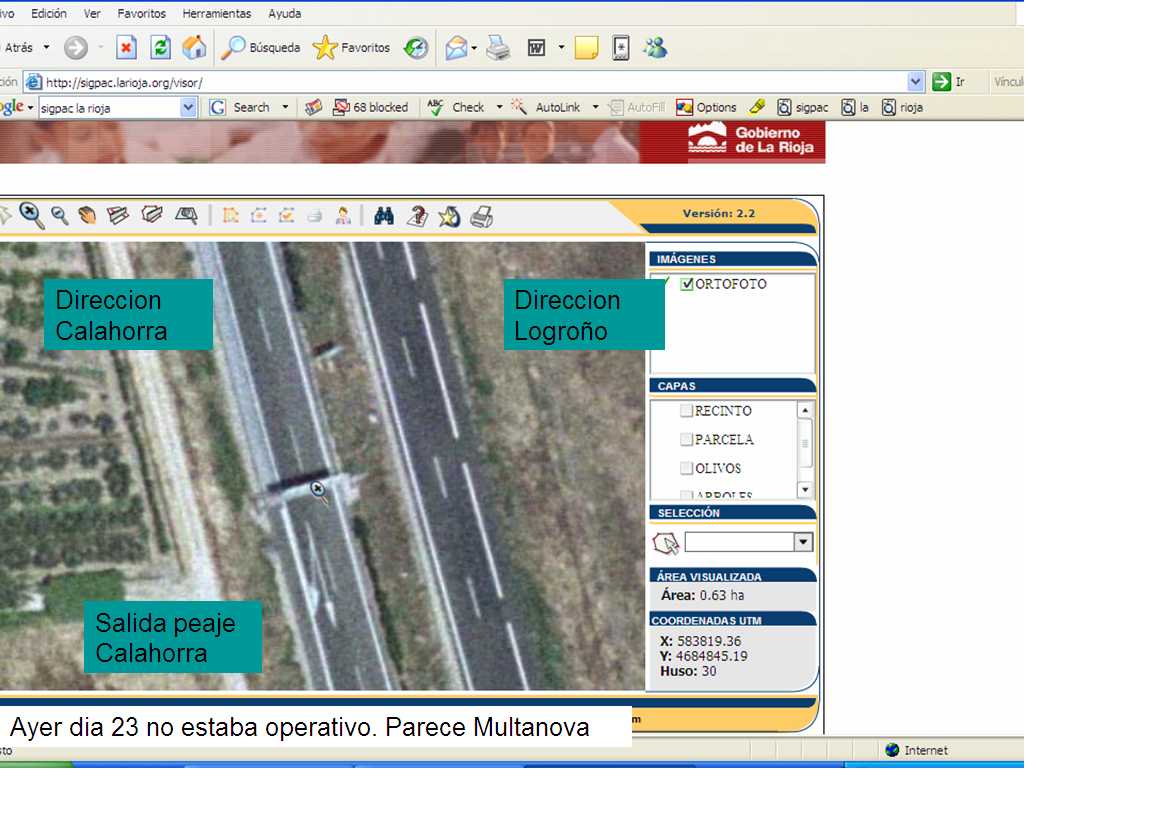Screen dimensions: 1169x827
Task: Click the binoculars search icon
Action: pos(384,216)
